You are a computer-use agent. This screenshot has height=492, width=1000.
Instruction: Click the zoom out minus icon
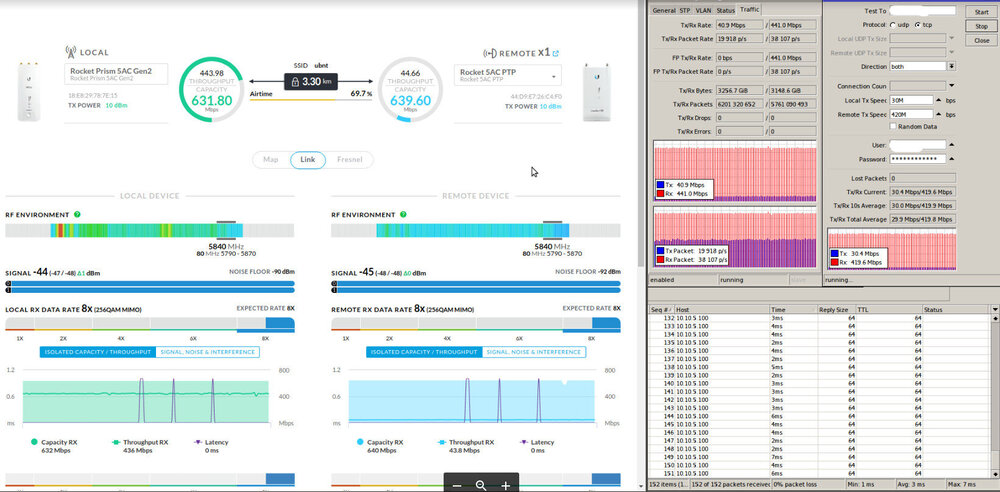click(x=456, y=485)
